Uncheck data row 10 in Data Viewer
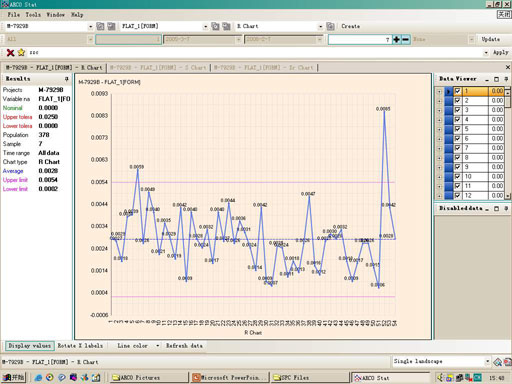Image resolution: width=512 pixels, height=384 pixels. (x=458, y=176)
